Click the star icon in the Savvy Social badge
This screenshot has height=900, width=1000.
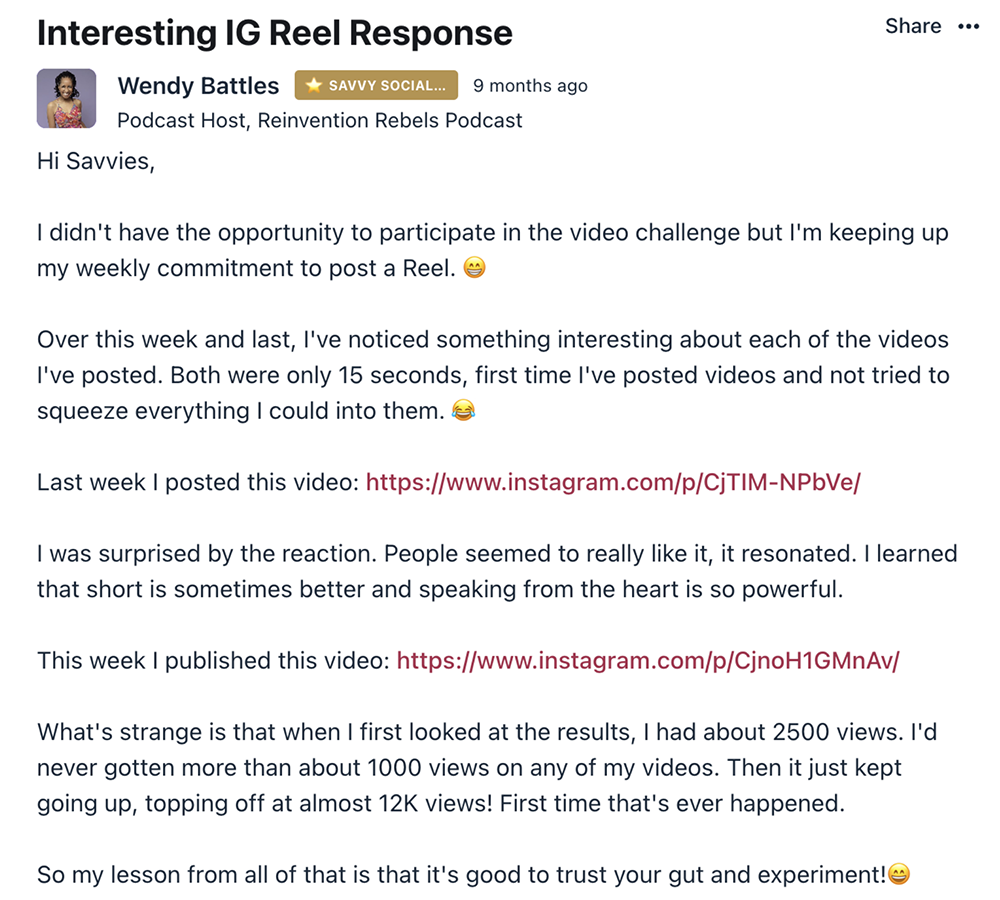[x=314, y=86]
